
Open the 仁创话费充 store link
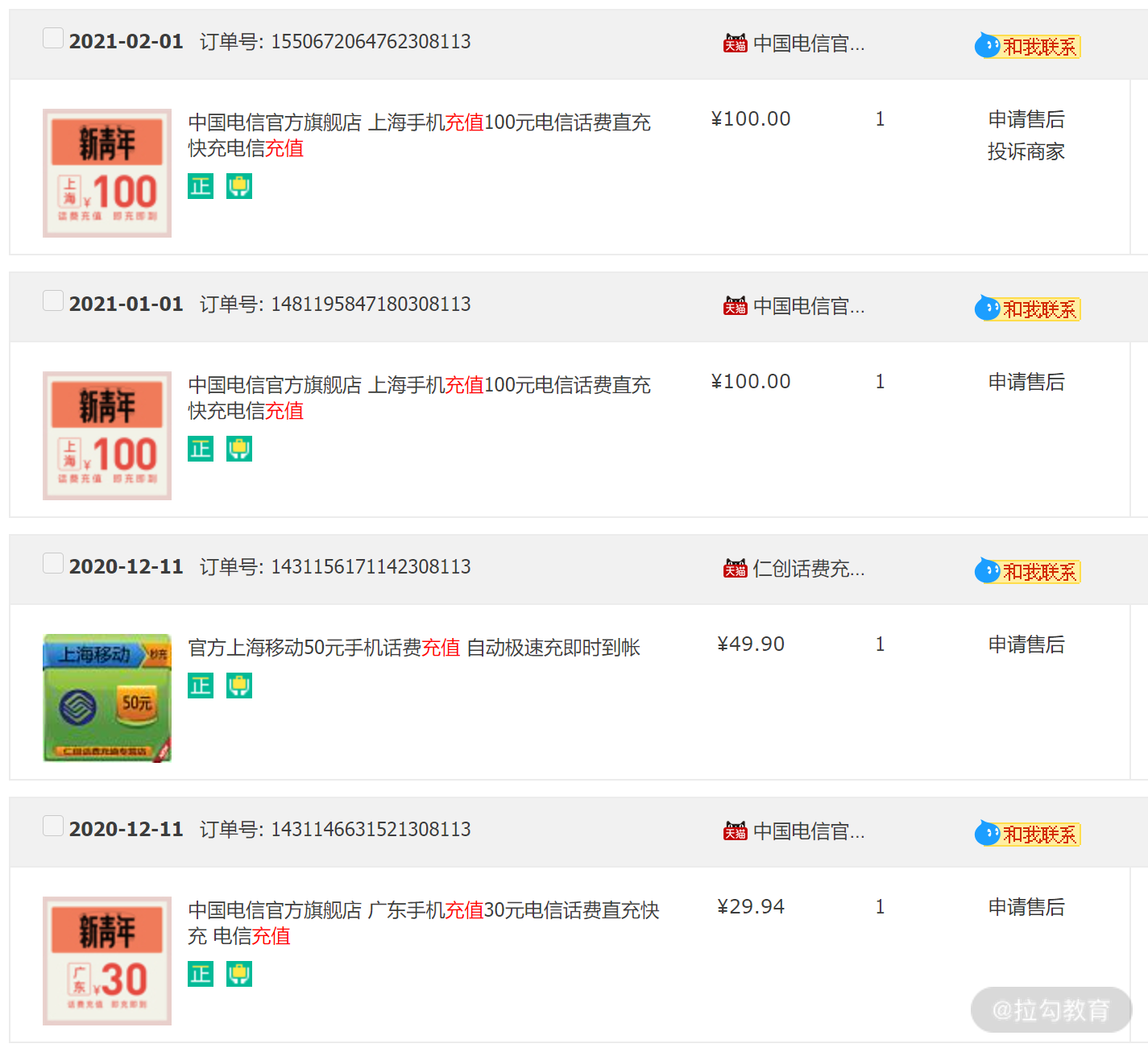(808, 569)
